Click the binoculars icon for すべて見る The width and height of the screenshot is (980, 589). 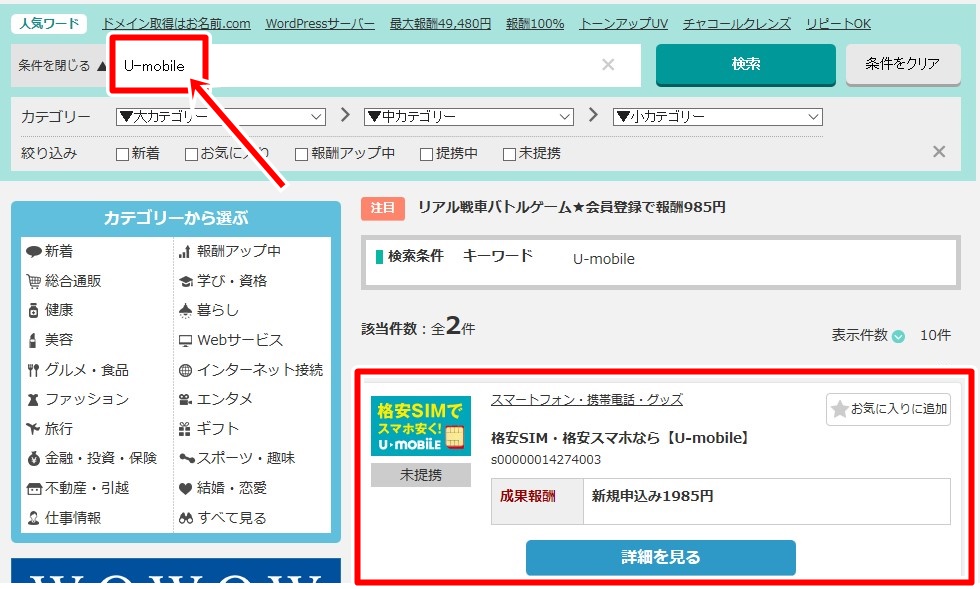186,518
